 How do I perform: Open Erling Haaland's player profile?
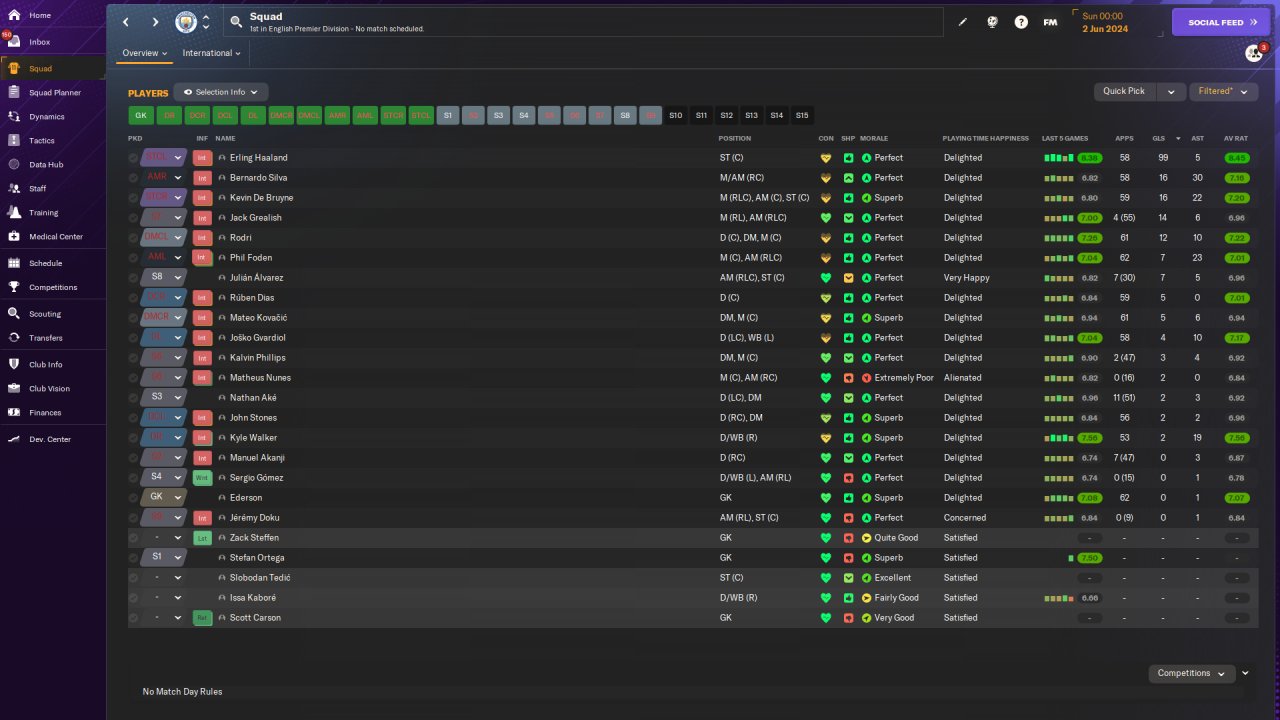[259, 158]
